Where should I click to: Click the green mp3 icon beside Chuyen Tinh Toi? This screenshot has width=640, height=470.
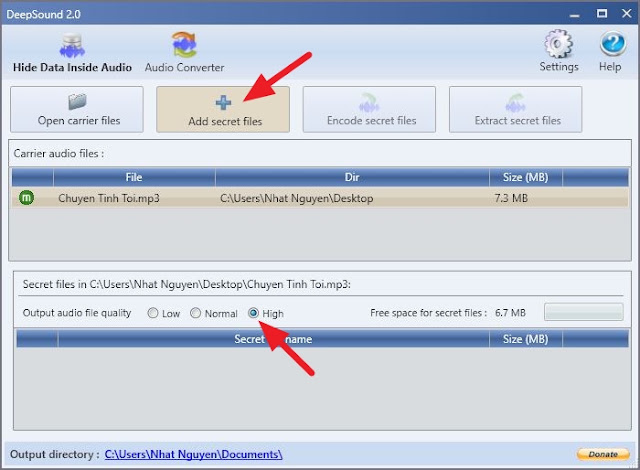(x=27, y=198)
